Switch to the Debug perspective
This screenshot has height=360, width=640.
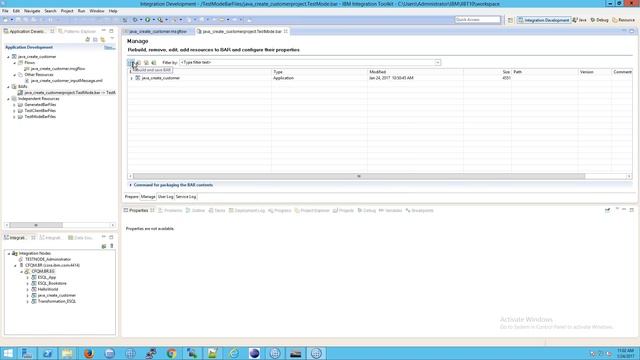tap(600, 20)
